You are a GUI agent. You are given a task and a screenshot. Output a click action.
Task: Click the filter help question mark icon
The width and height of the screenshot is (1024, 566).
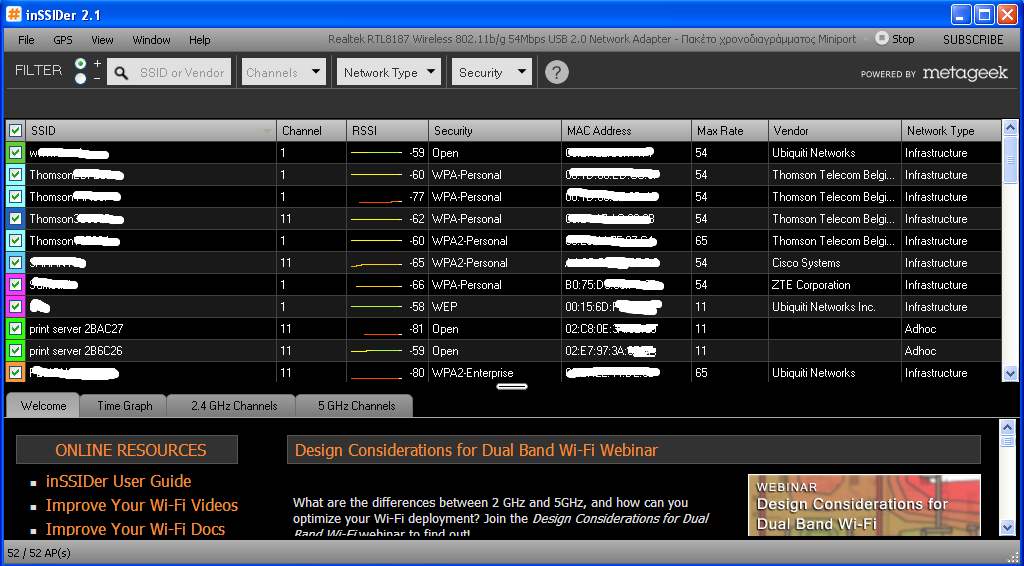pos(556,72)
